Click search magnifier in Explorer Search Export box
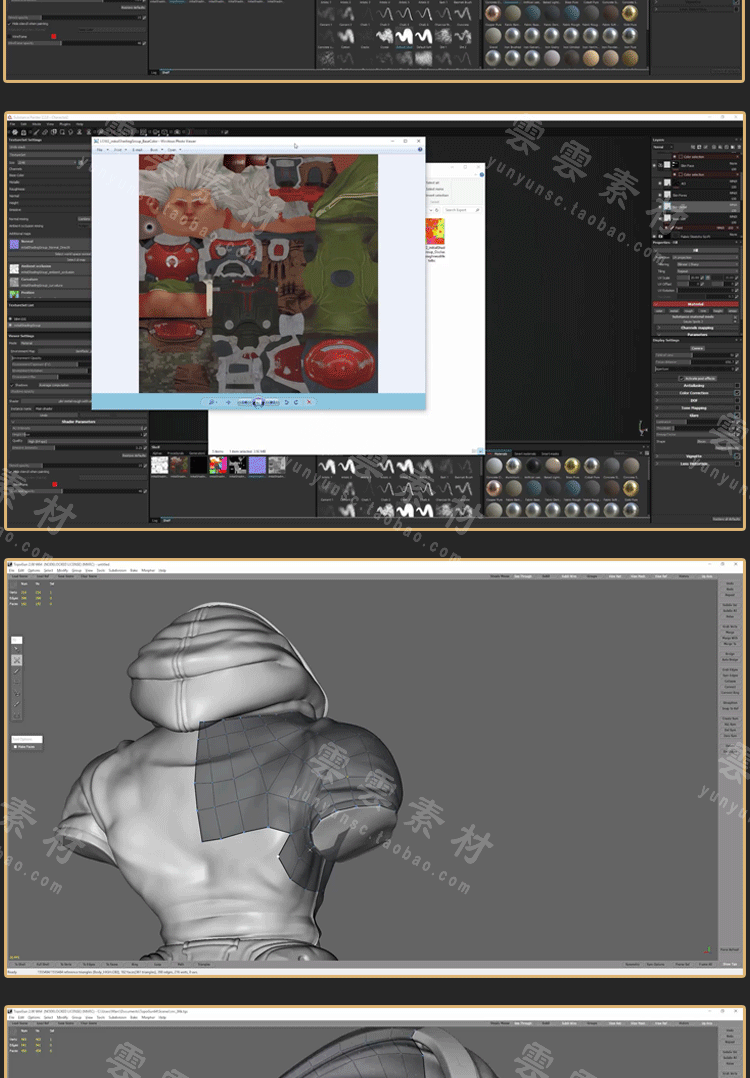The width and height of the screenshot is (750, 1078). coord(477,210)
